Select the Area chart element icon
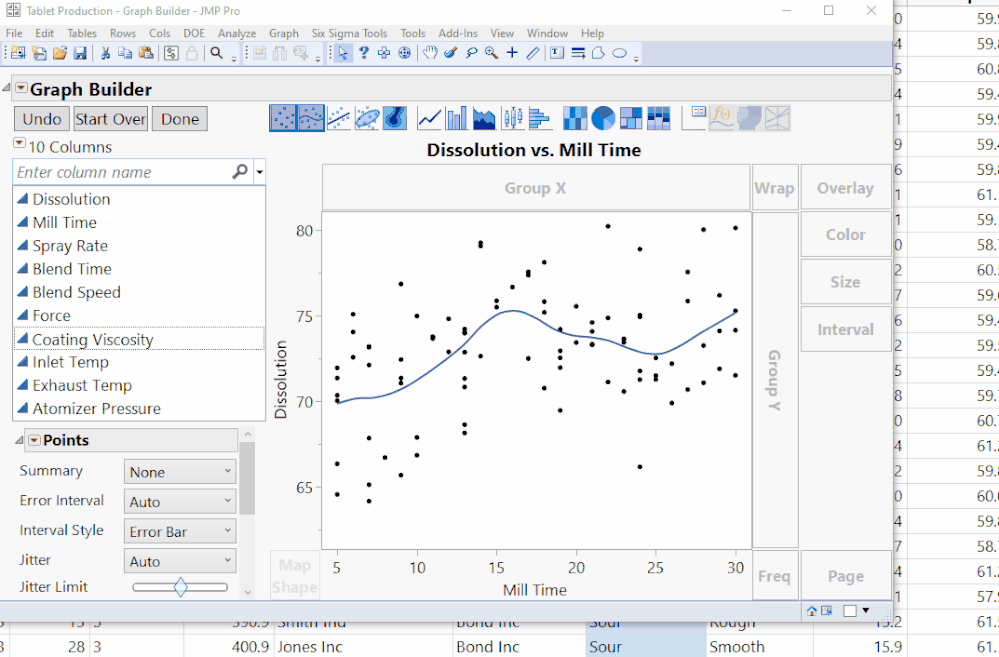The height and width of the screenshot is (657, 999). pyautogui.click(x=484, y=119)
